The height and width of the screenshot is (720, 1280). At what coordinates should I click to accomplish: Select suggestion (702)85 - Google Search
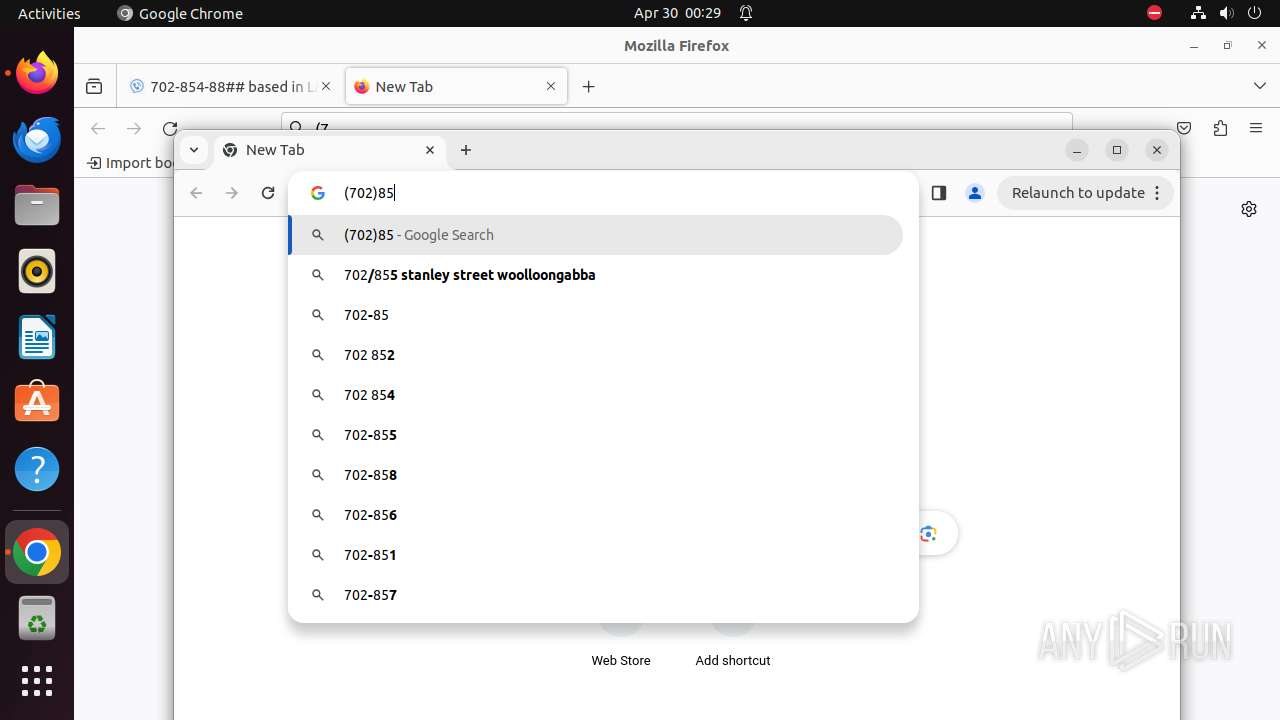pos(596,235)
